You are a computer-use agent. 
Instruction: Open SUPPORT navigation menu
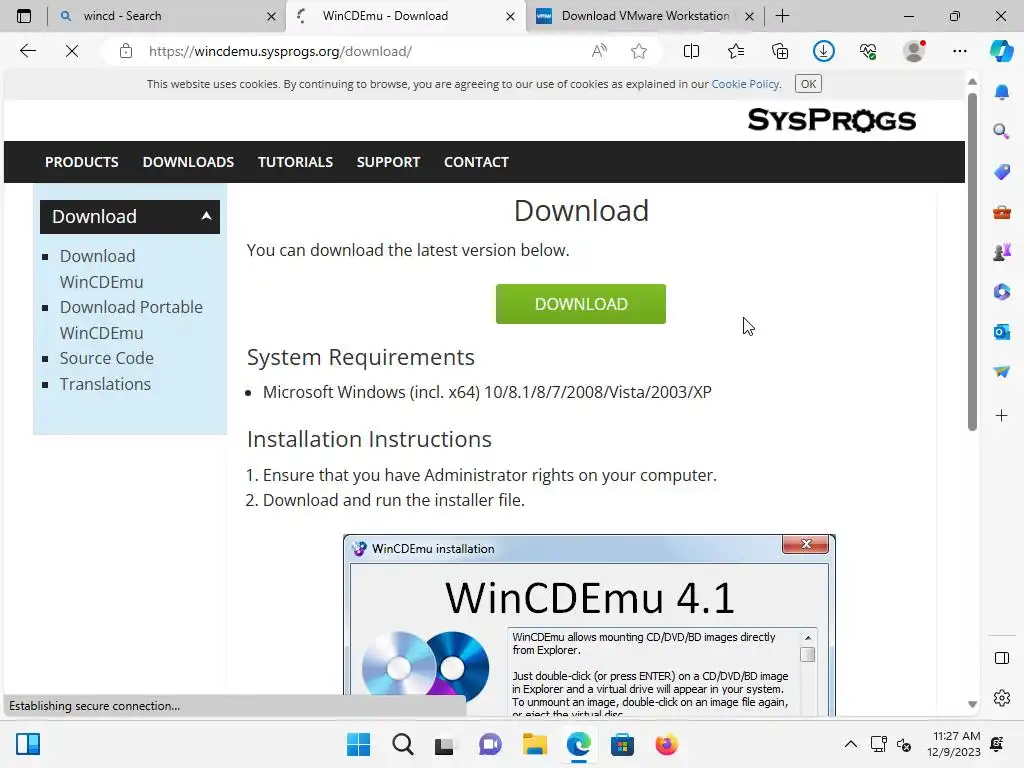[388, 162]
